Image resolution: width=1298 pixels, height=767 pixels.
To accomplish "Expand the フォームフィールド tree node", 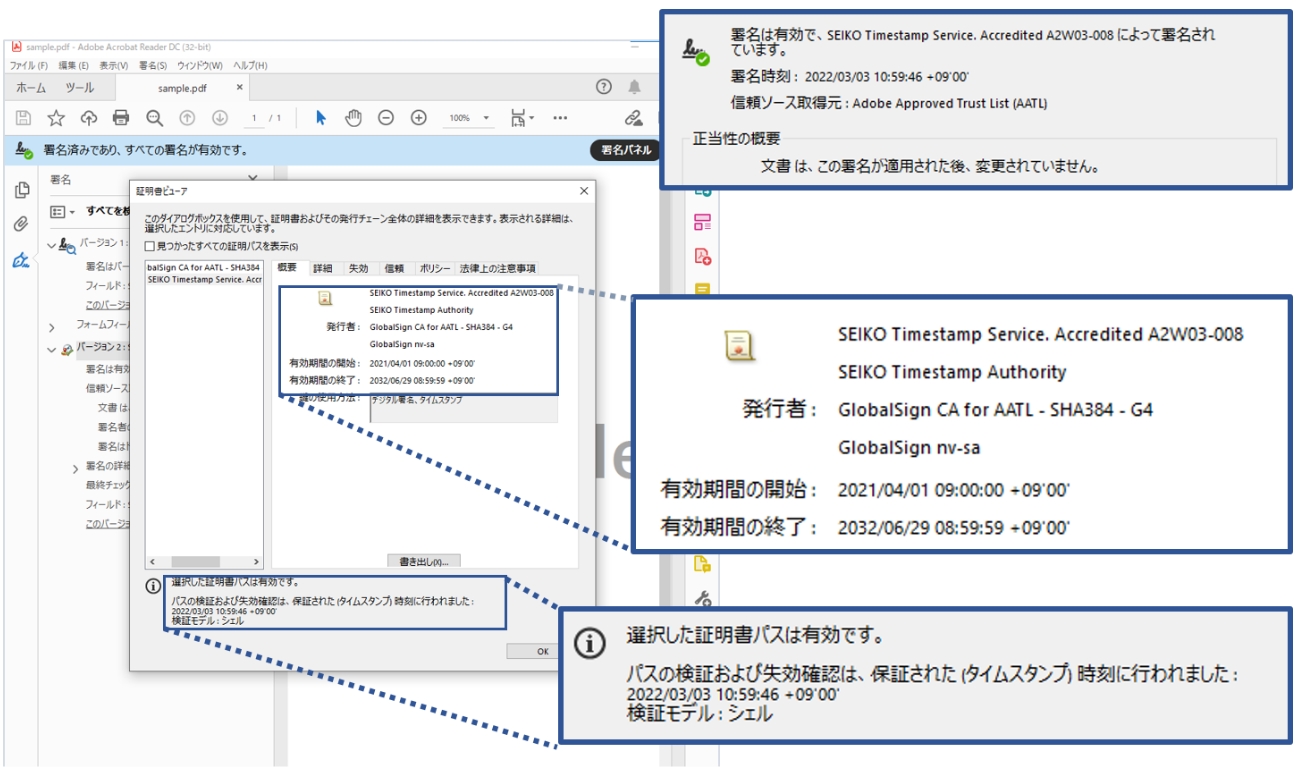I will [51, 326].
